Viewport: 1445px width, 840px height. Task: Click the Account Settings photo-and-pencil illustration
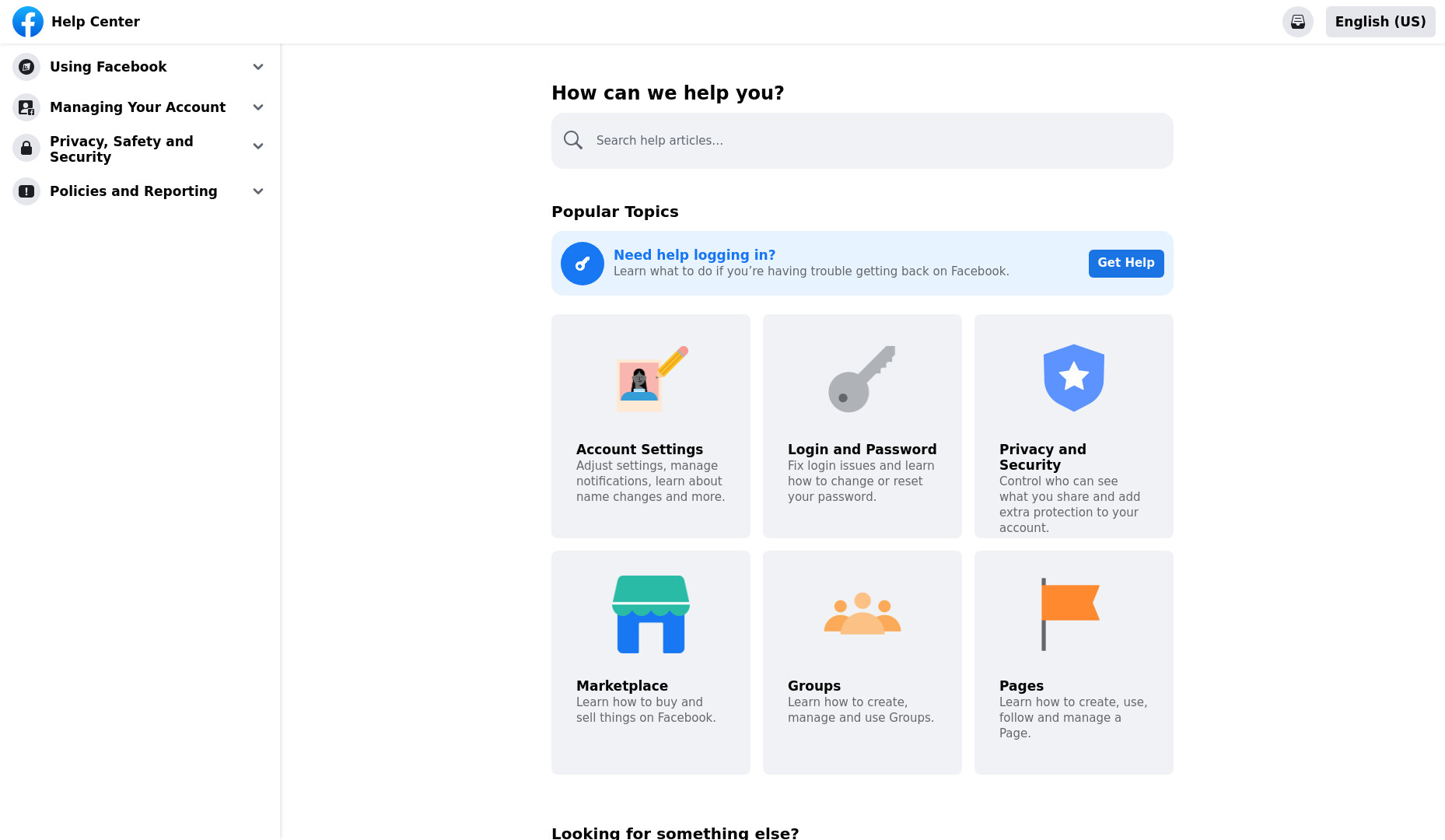652,379
